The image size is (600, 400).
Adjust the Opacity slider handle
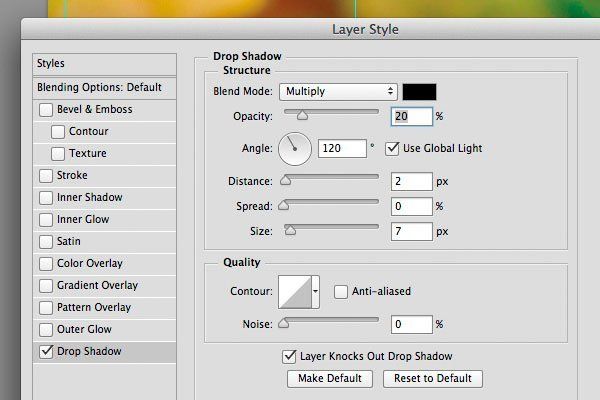coord(302,115)
